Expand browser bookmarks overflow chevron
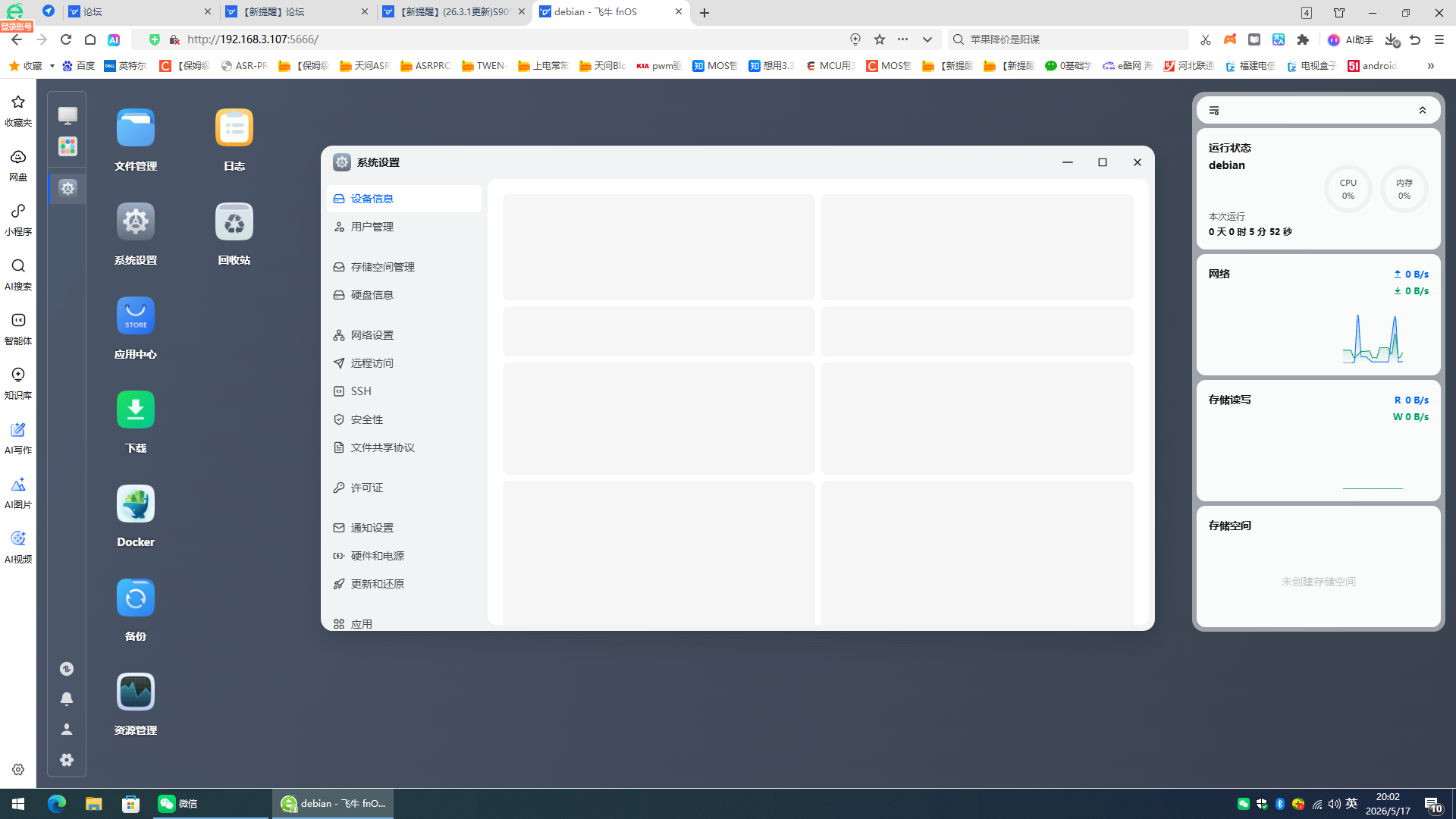Screen dimensions: 1456x819 (x=1430, y=66)
